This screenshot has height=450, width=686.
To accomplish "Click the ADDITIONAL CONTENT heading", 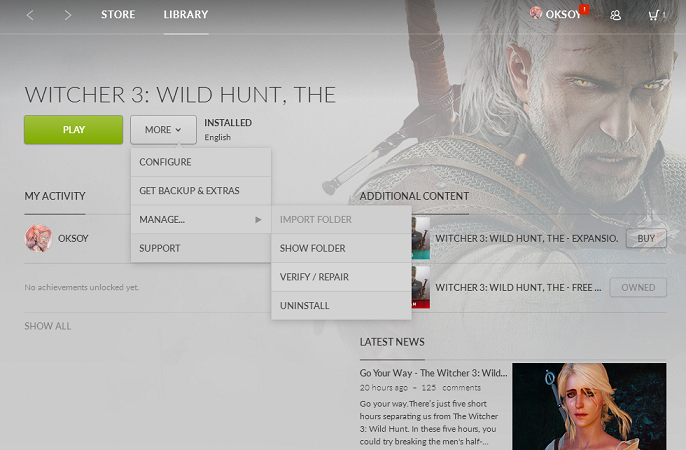I will (x=414, y=196).
